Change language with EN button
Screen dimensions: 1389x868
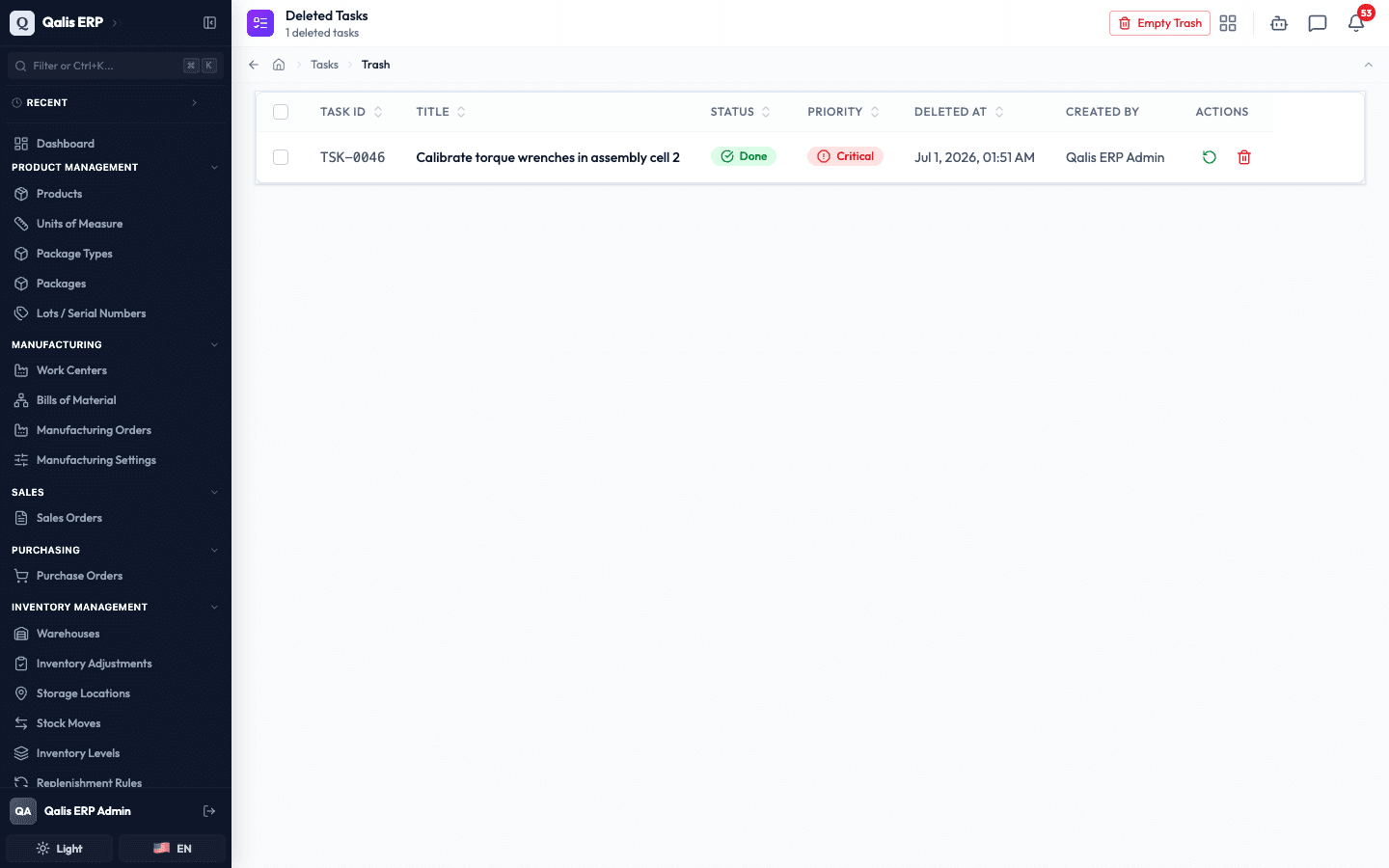[x=173, y=849]
